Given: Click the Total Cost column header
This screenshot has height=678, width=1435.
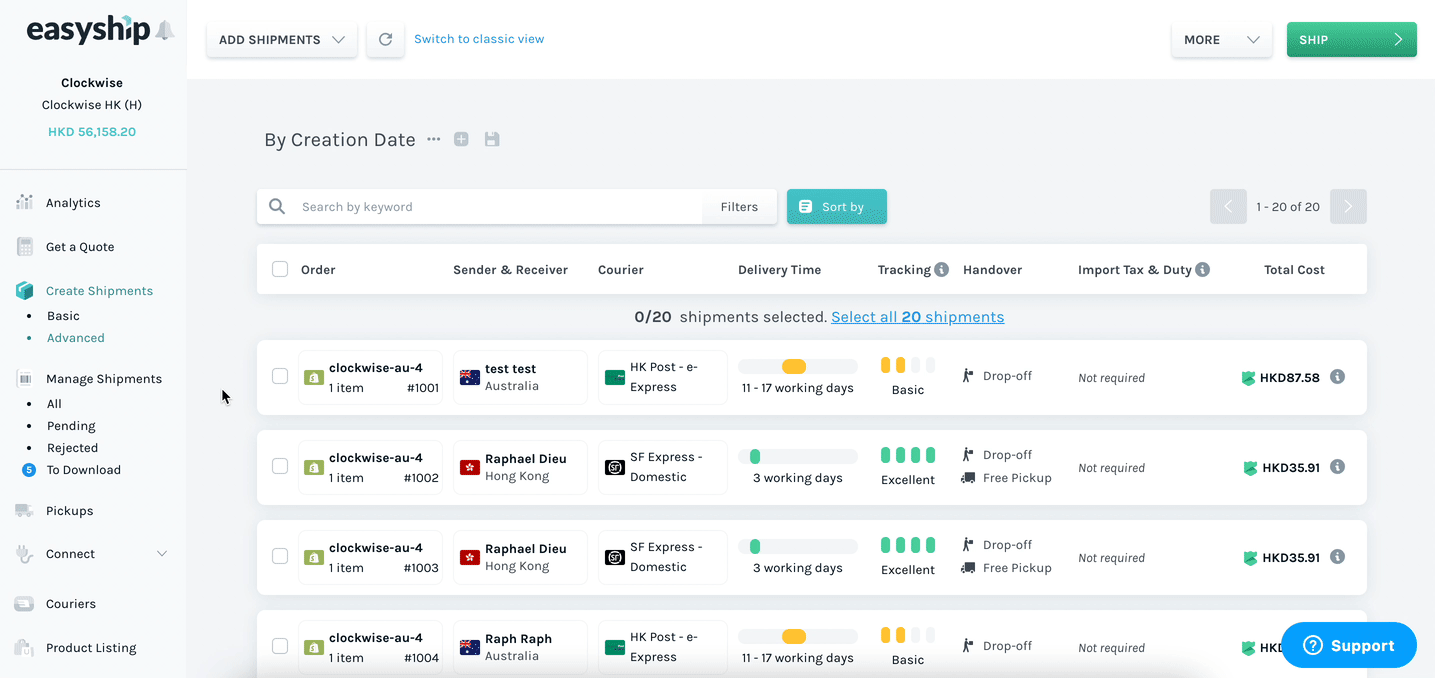Looking at the screenshot, I should (1294, 270).
